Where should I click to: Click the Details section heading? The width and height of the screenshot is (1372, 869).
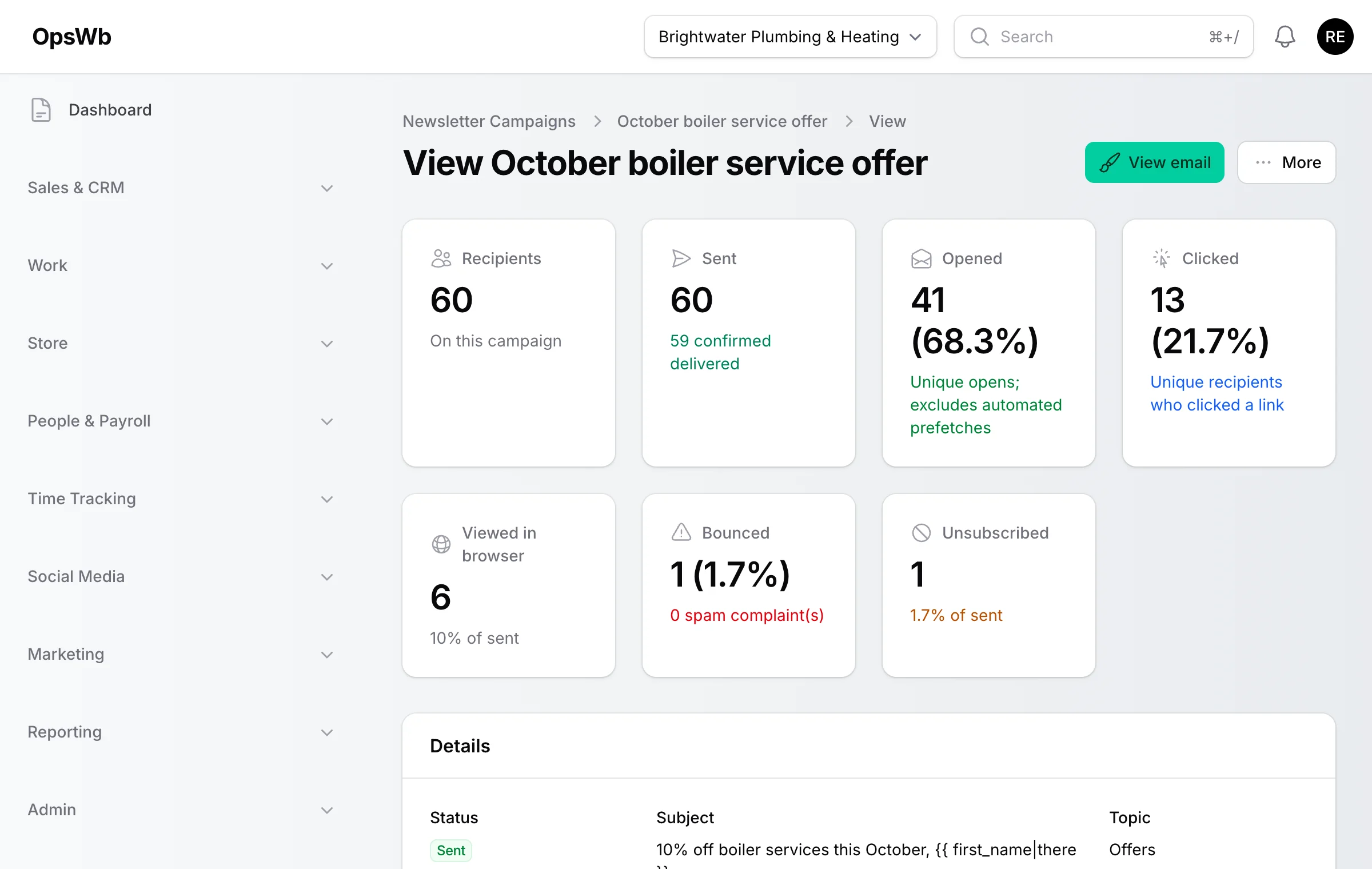pyautogui.click(x=460, y=746)
